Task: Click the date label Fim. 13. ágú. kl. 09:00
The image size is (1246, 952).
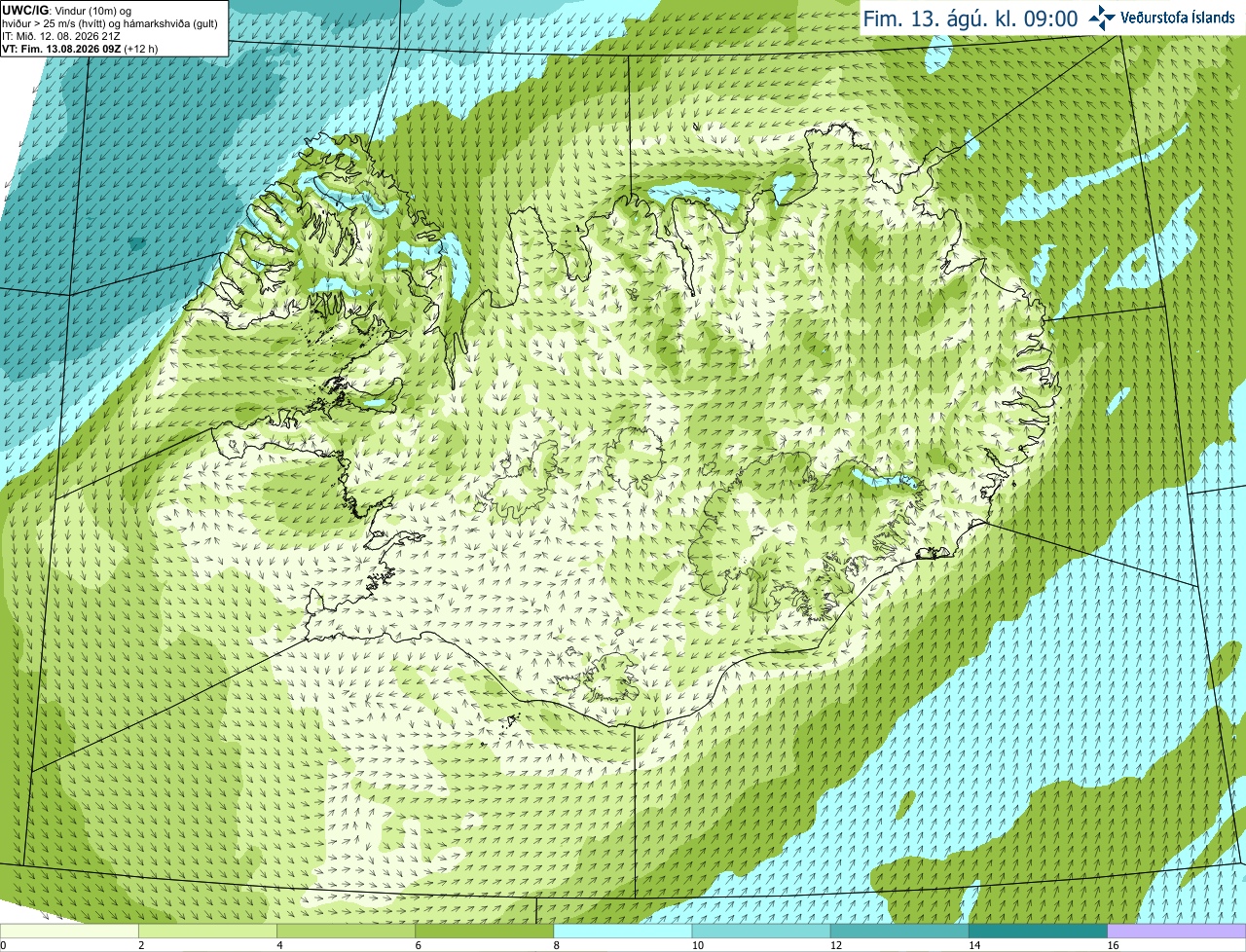Action: point(971,18)
